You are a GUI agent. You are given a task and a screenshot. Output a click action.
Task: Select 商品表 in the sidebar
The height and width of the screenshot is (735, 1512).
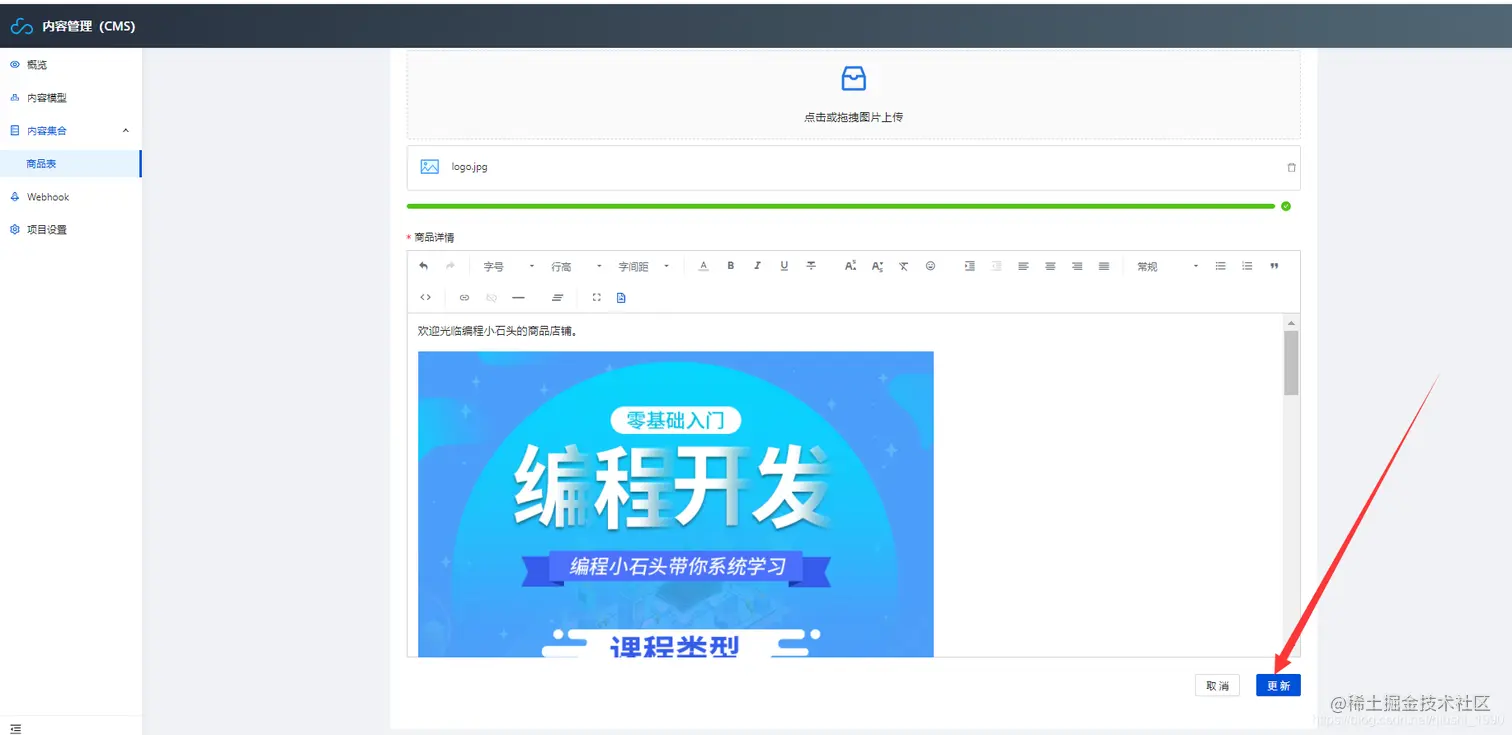coord(70,164)
